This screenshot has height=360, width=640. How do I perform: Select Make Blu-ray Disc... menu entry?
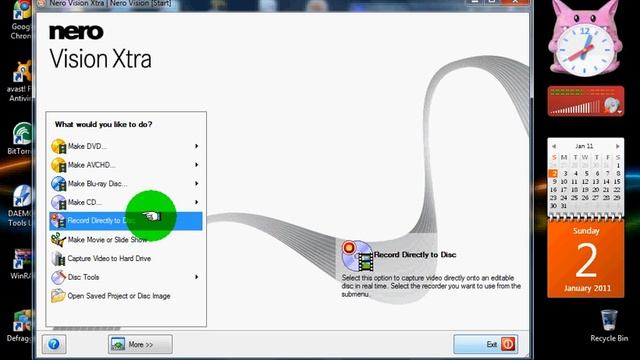126,184
